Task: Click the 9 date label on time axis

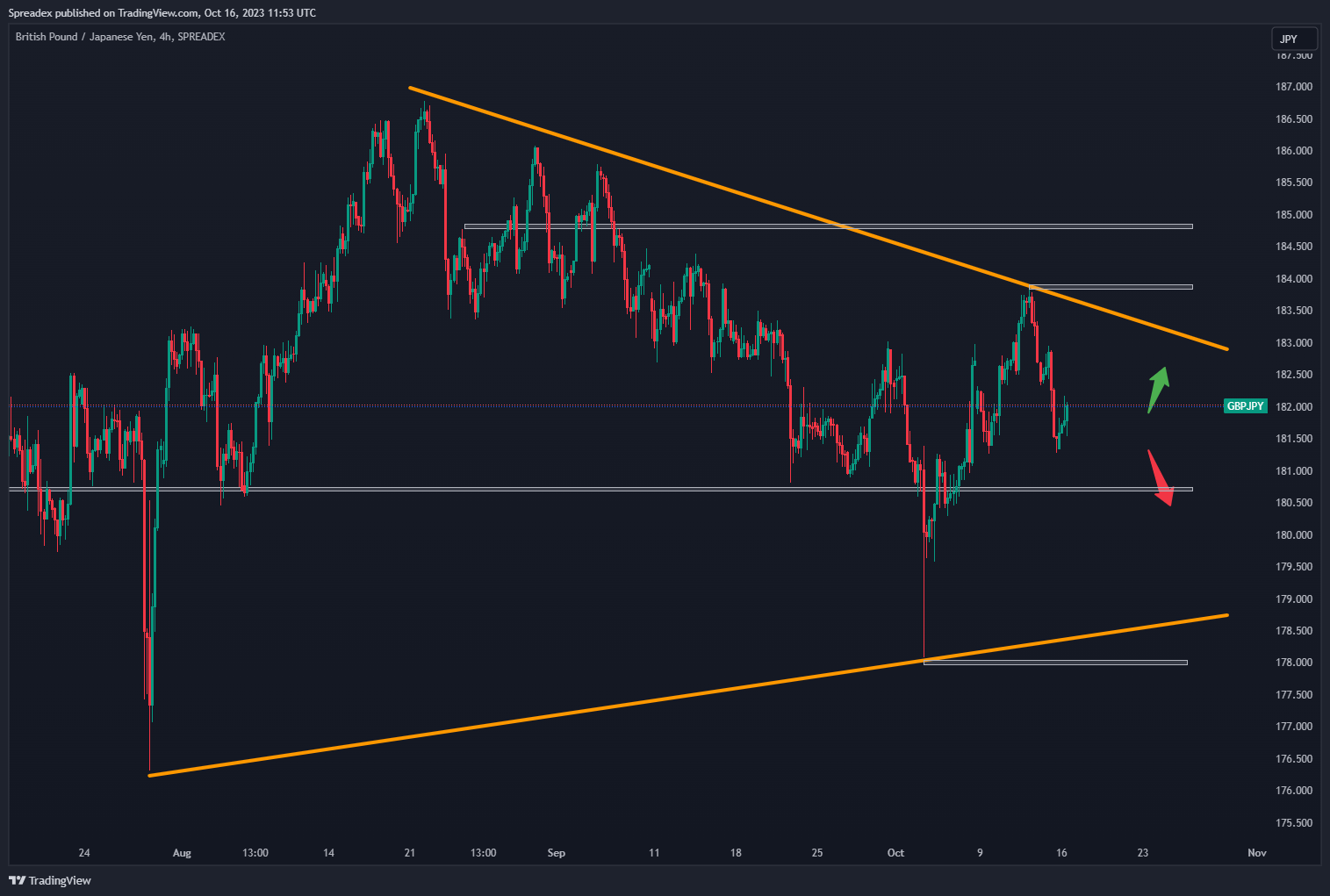Action: coord(980,853)
